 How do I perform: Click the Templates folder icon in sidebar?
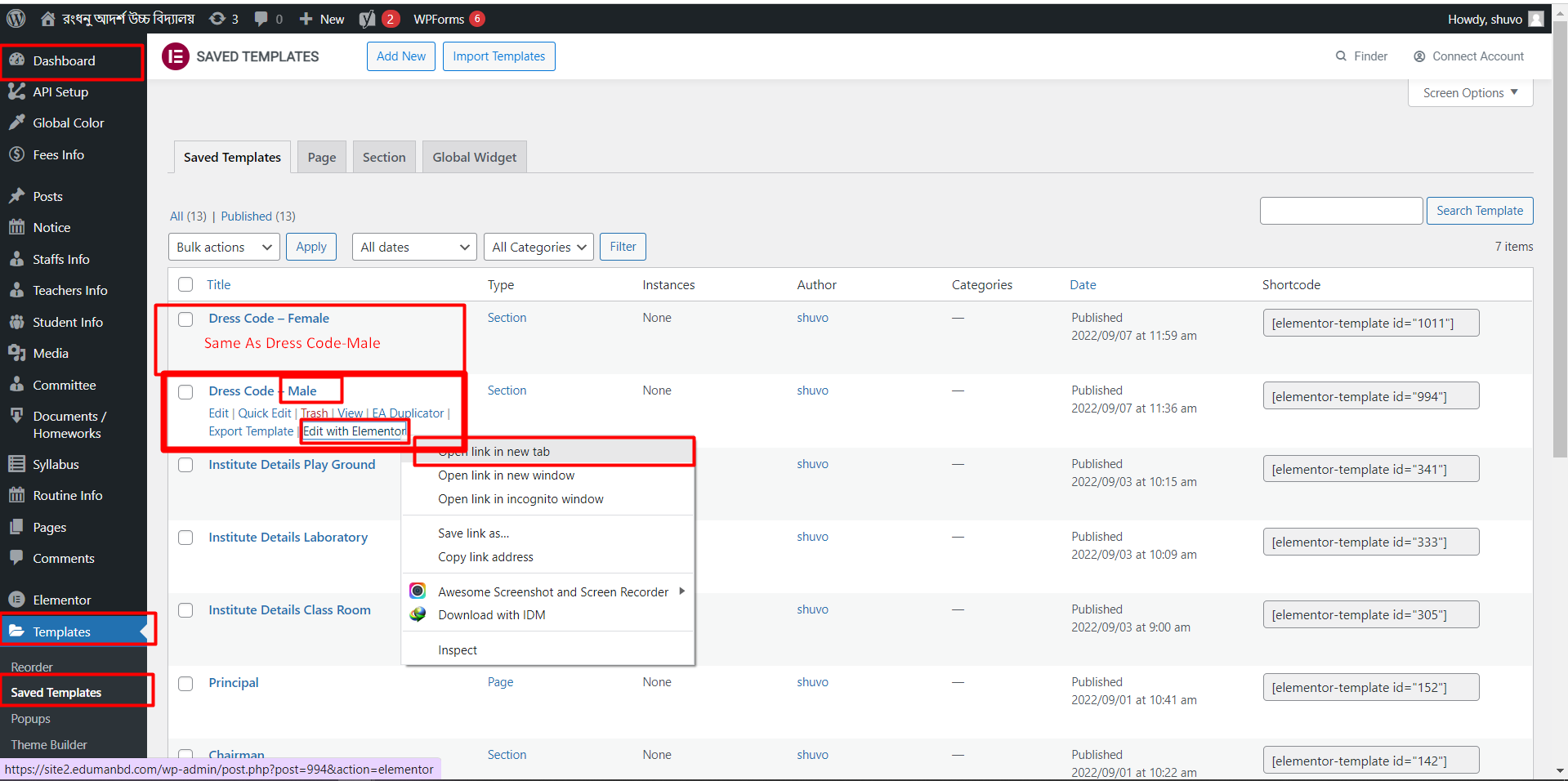coord(16,631)
